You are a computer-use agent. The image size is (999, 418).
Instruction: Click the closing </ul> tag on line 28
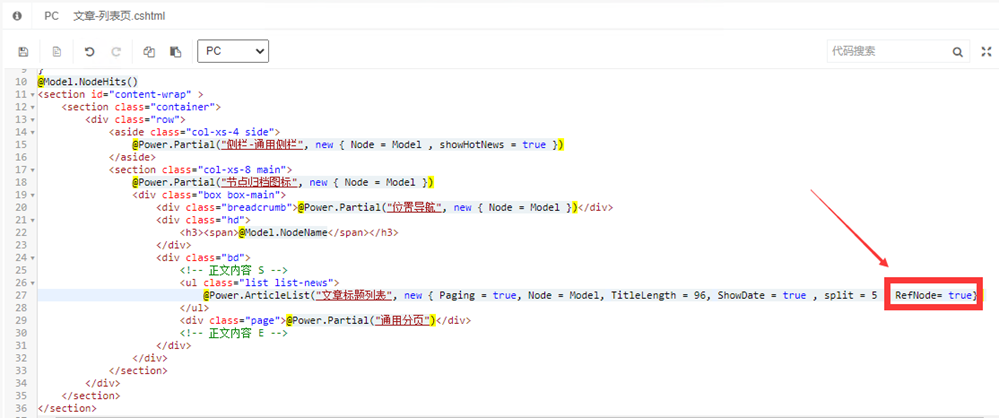(x=194, y=308)
